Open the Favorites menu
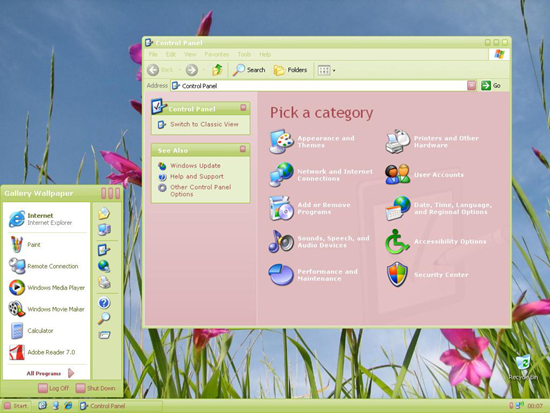The image size is (550, 413). coord(216,54)
